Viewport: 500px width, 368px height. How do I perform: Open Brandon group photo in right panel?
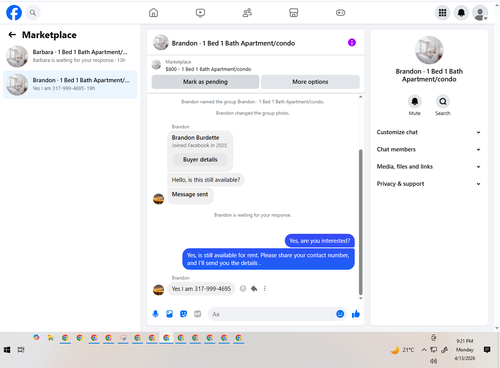pyautogui.click(x=429, y=50)
